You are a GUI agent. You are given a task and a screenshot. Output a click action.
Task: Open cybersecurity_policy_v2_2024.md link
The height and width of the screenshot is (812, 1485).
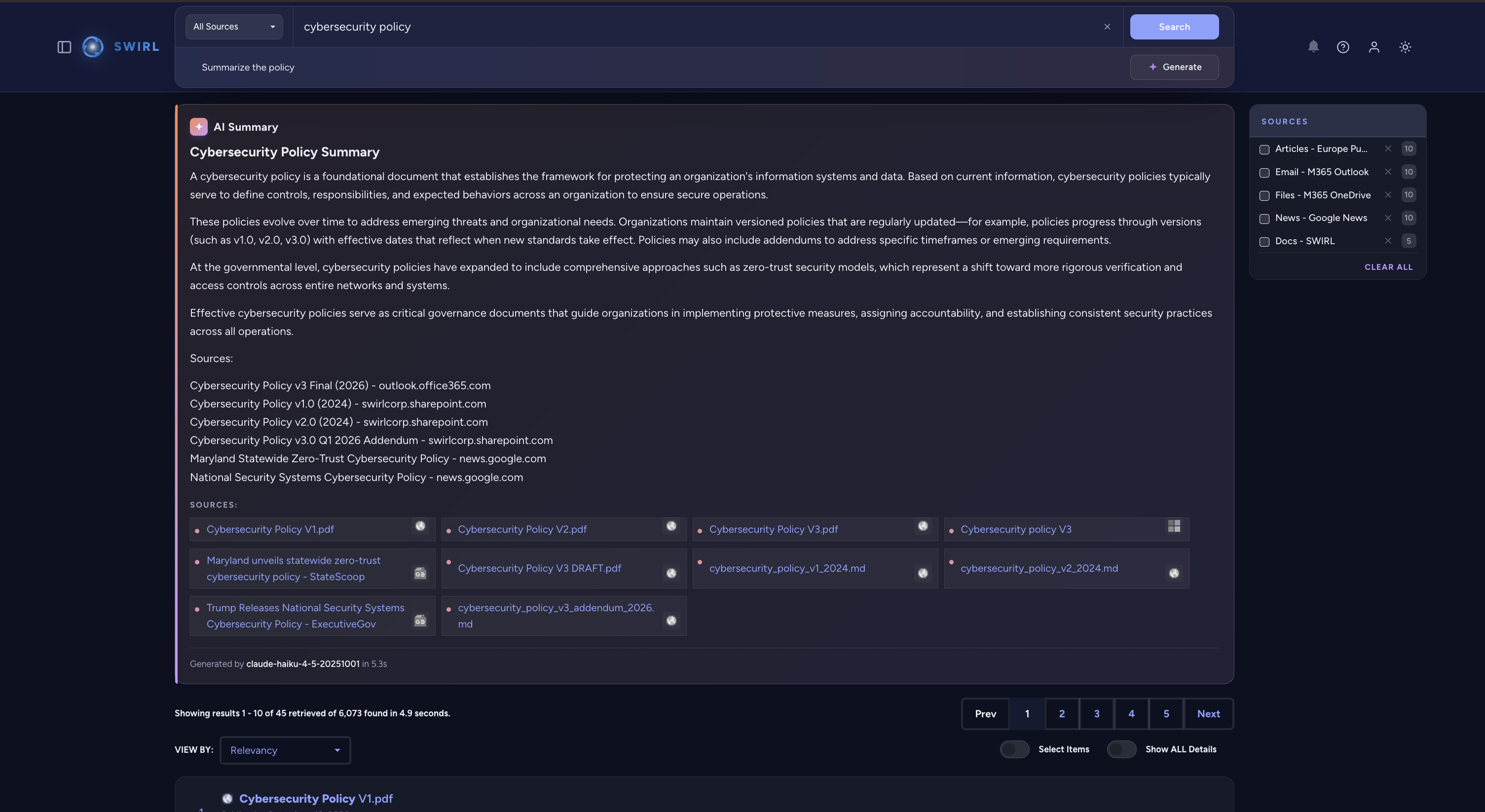pos(1039,569)
